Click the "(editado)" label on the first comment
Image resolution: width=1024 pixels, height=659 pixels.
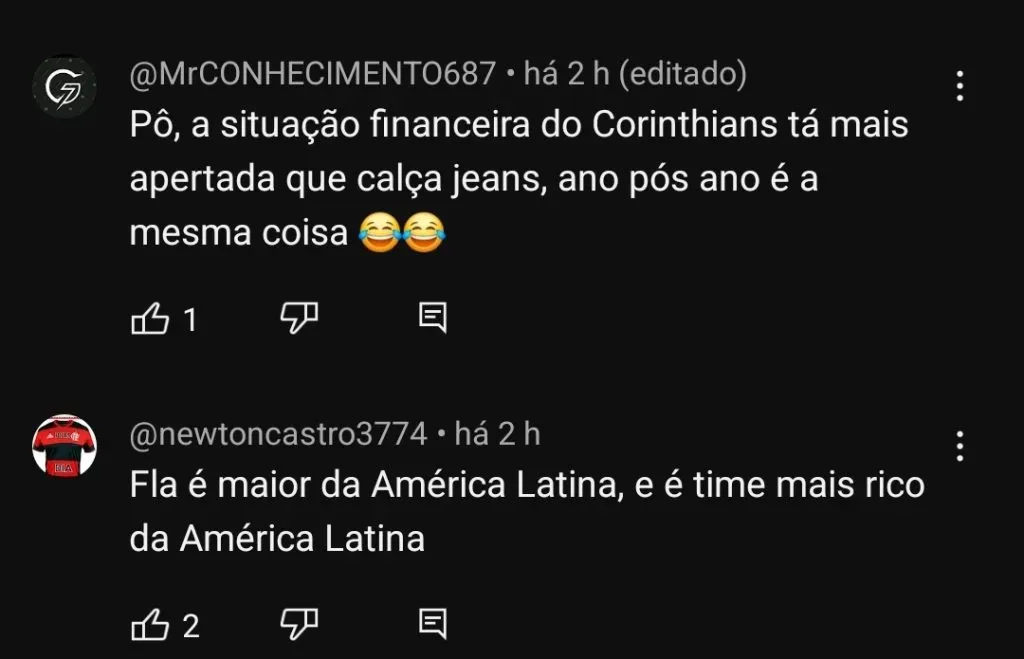coord(682,73)
